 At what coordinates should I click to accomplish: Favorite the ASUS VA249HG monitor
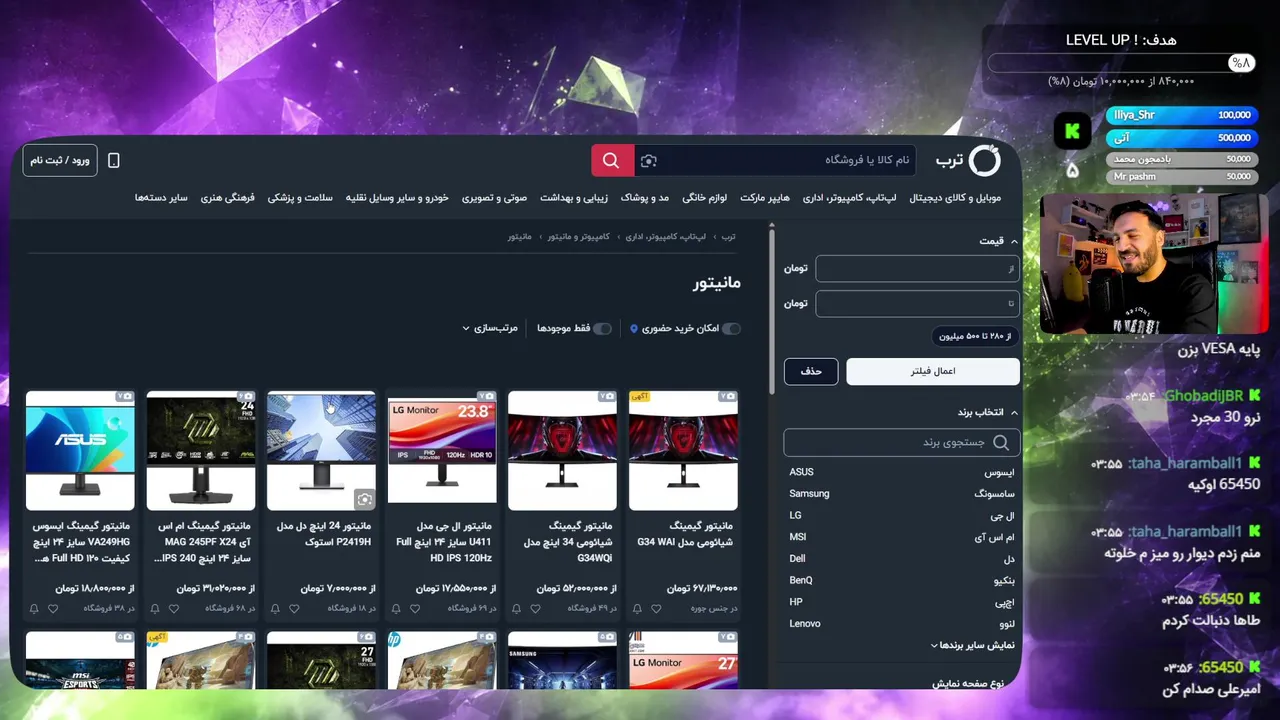pyautogui.click(x=53, y=608)
